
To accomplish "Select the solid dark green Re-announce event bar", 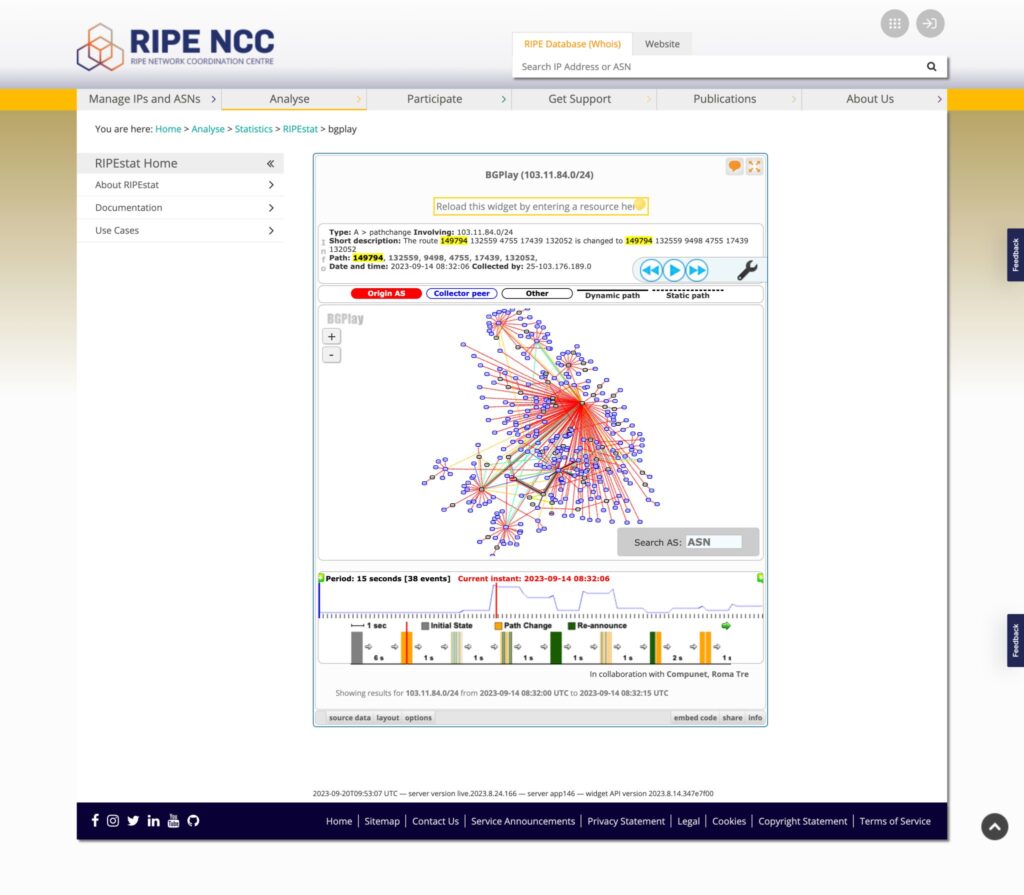I will coord(556,647).
